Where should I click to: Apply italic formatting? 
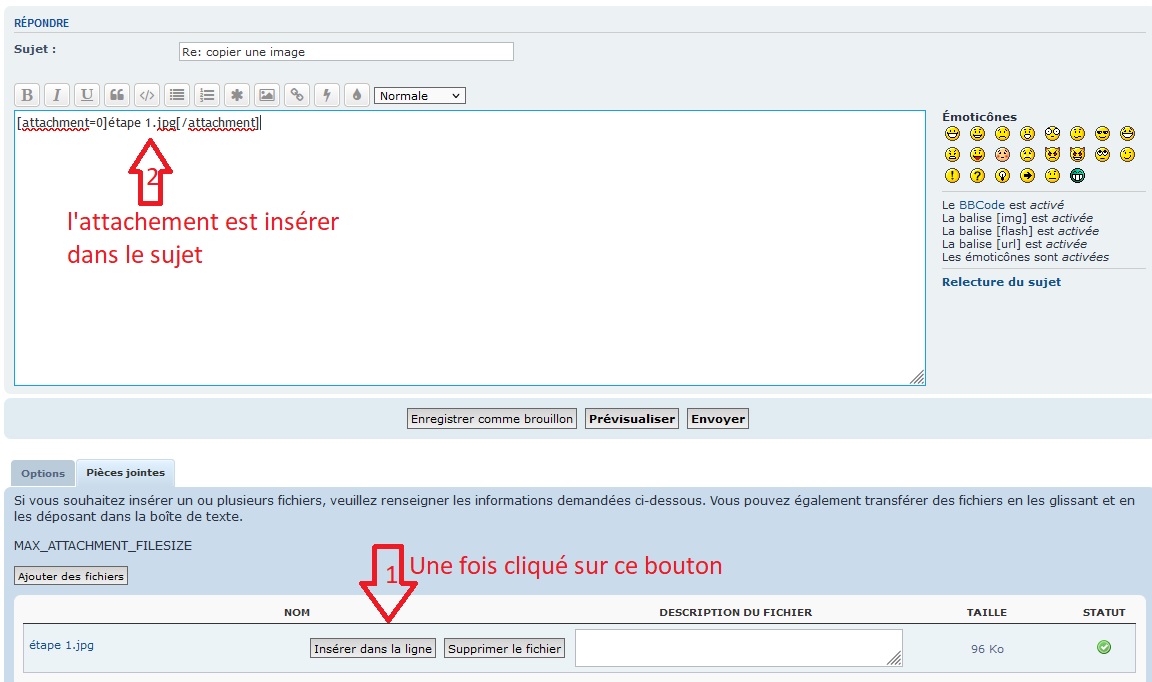coord(57,95)
